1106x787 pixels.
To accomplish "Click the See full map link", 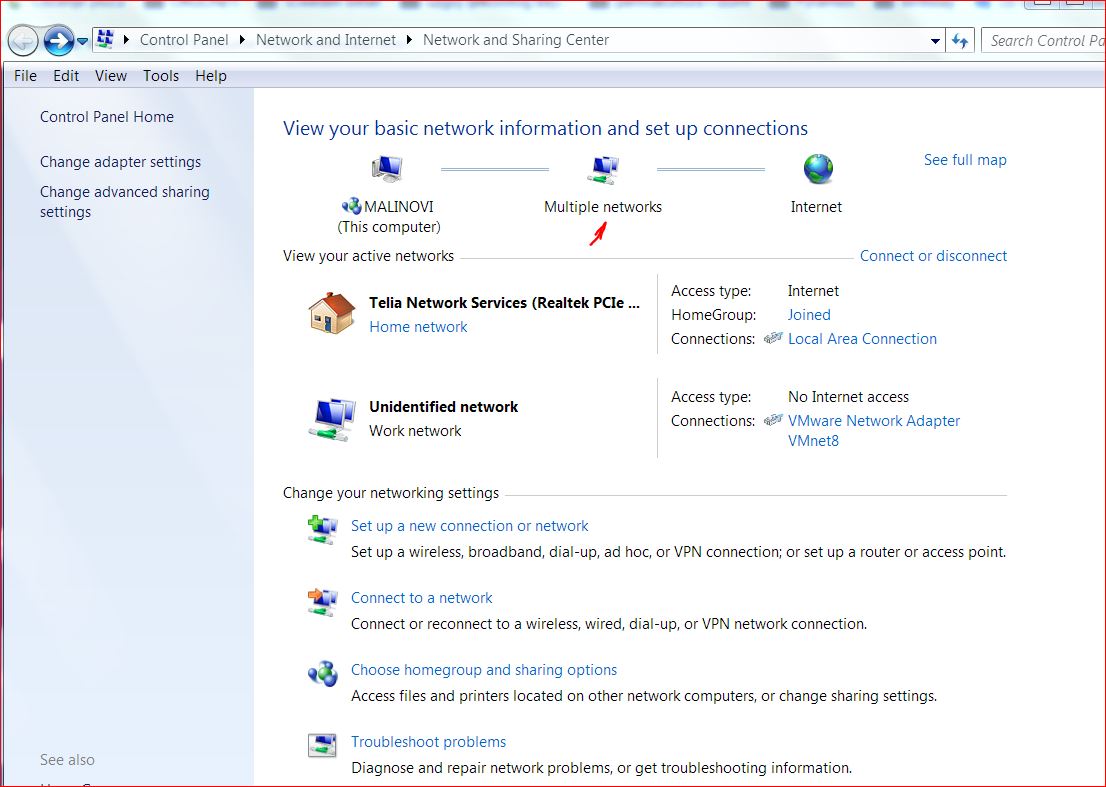I will 964,160.
